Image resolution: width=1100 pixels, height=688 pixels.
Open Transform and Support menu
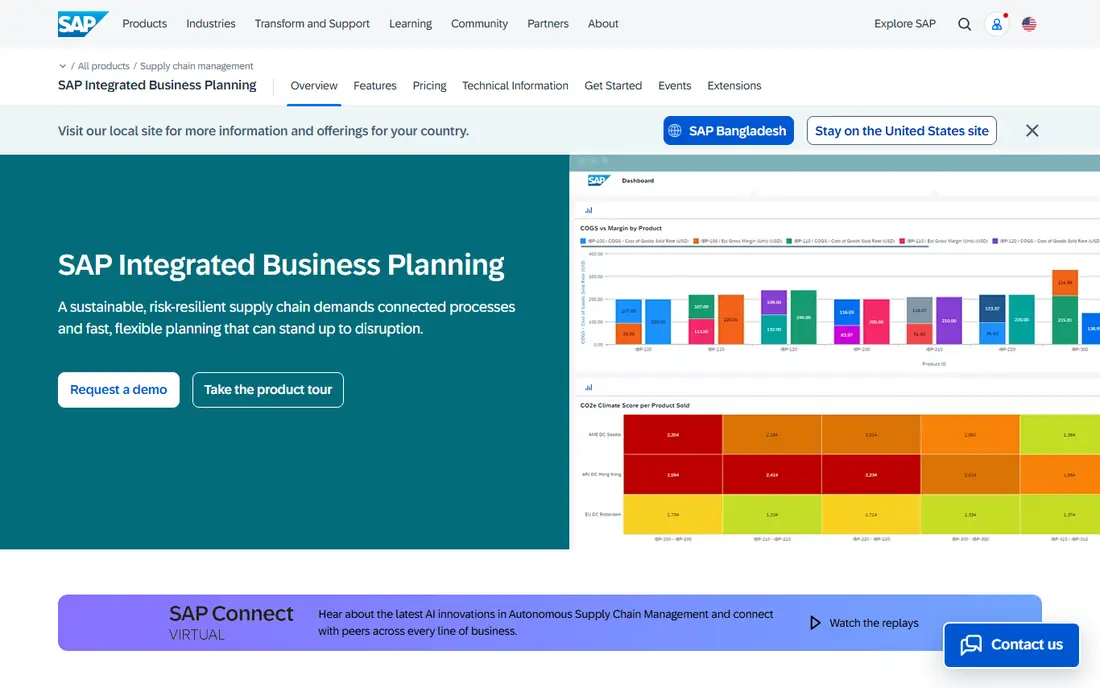(312, 24)
